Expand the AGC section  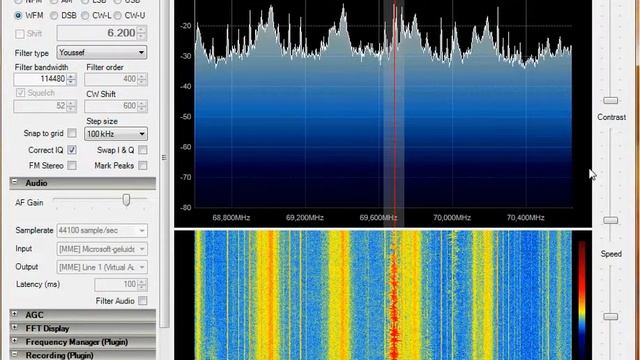point(15,314)
